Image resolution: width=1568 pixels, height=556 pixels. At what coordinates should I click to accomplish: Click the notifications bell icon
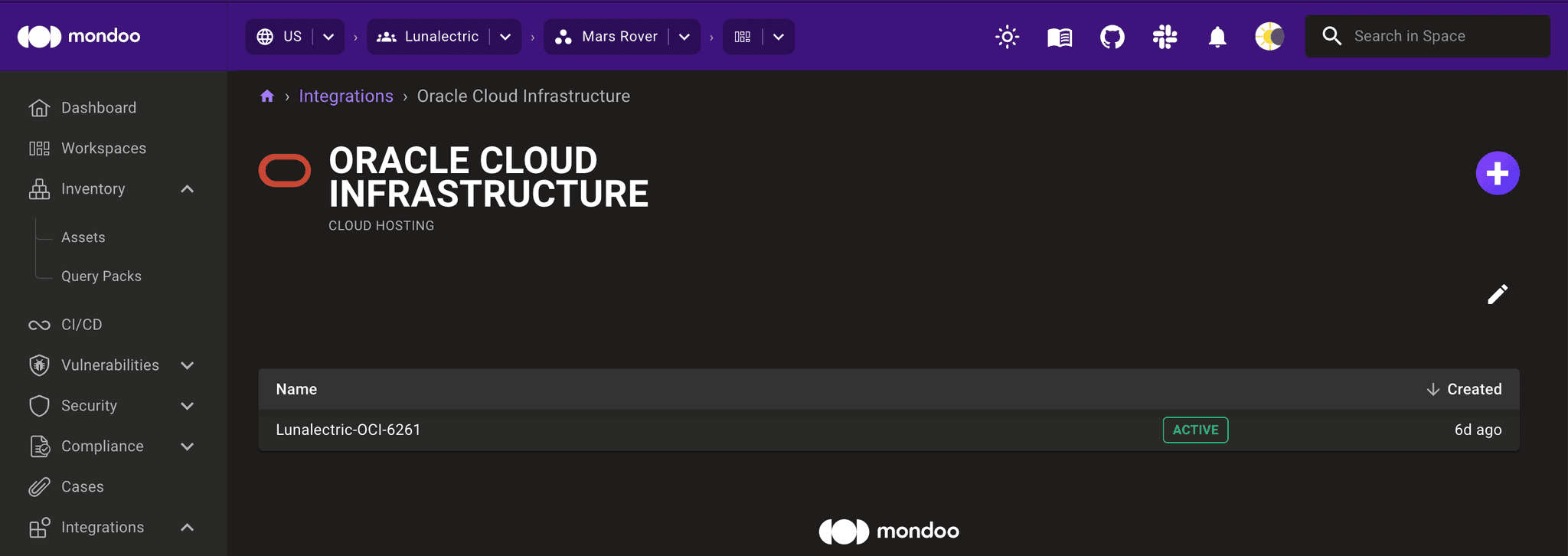(x=1217, y=37)
